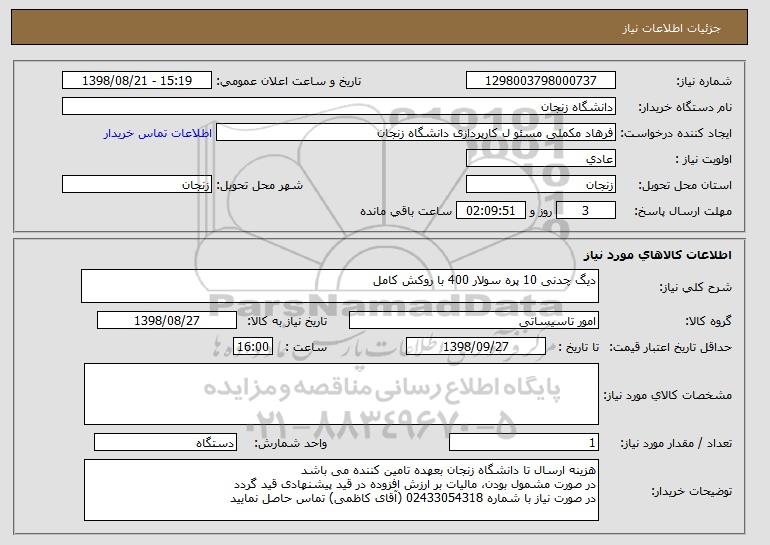Click the announcement date field 1398/08/21 - 15:19
The width and height of the screenshot is (770, 545).
(x=137, y=81)
